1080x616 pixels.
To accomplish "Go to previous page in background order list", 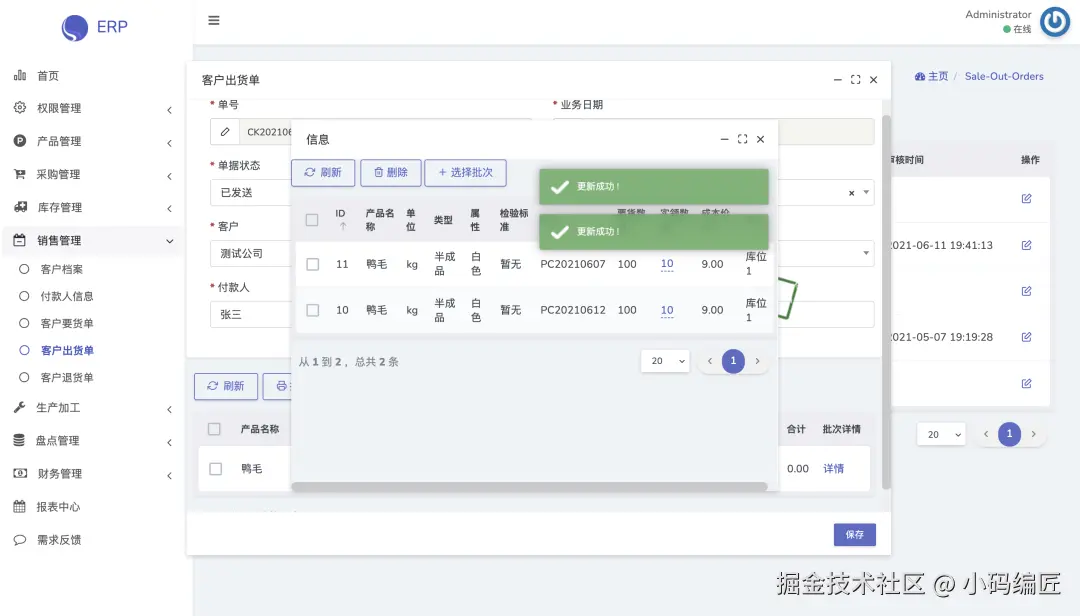I will [x=986, y=434].
